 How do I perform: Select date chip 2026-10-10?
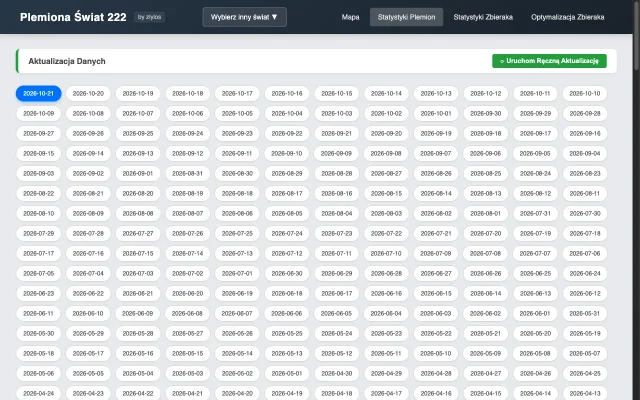(x=585, y=93)
